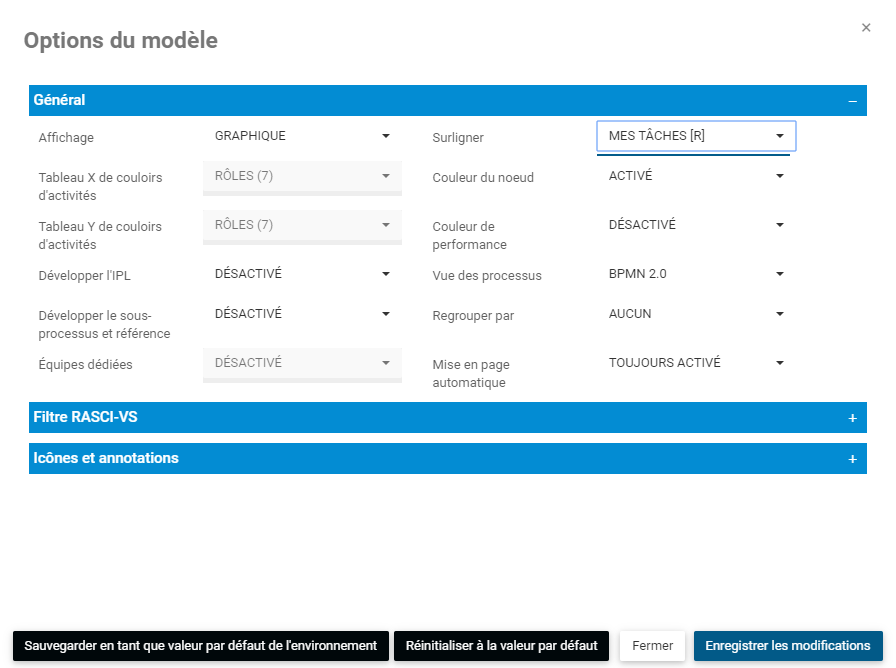
Task: Click Réinitialiser à la valeur par défaut
Action: pos(501,646)
